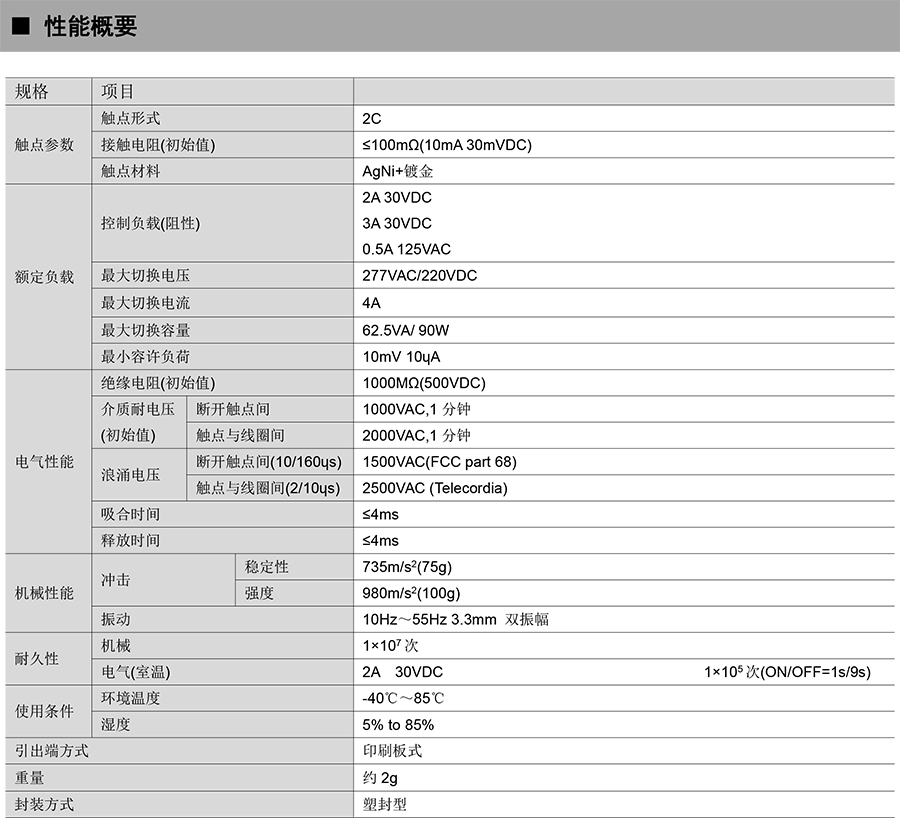
Task: Click the 触点形式 value 2C
Action: click(372, 118)
